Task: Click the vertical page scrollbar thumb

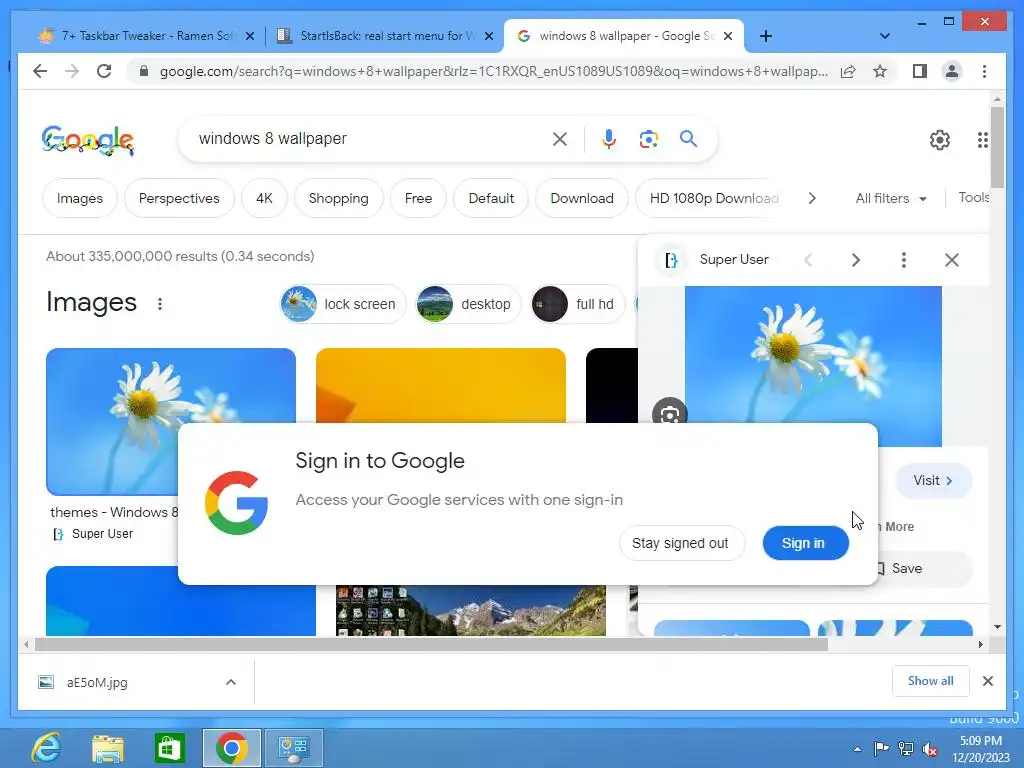Action: click(997, 147)
